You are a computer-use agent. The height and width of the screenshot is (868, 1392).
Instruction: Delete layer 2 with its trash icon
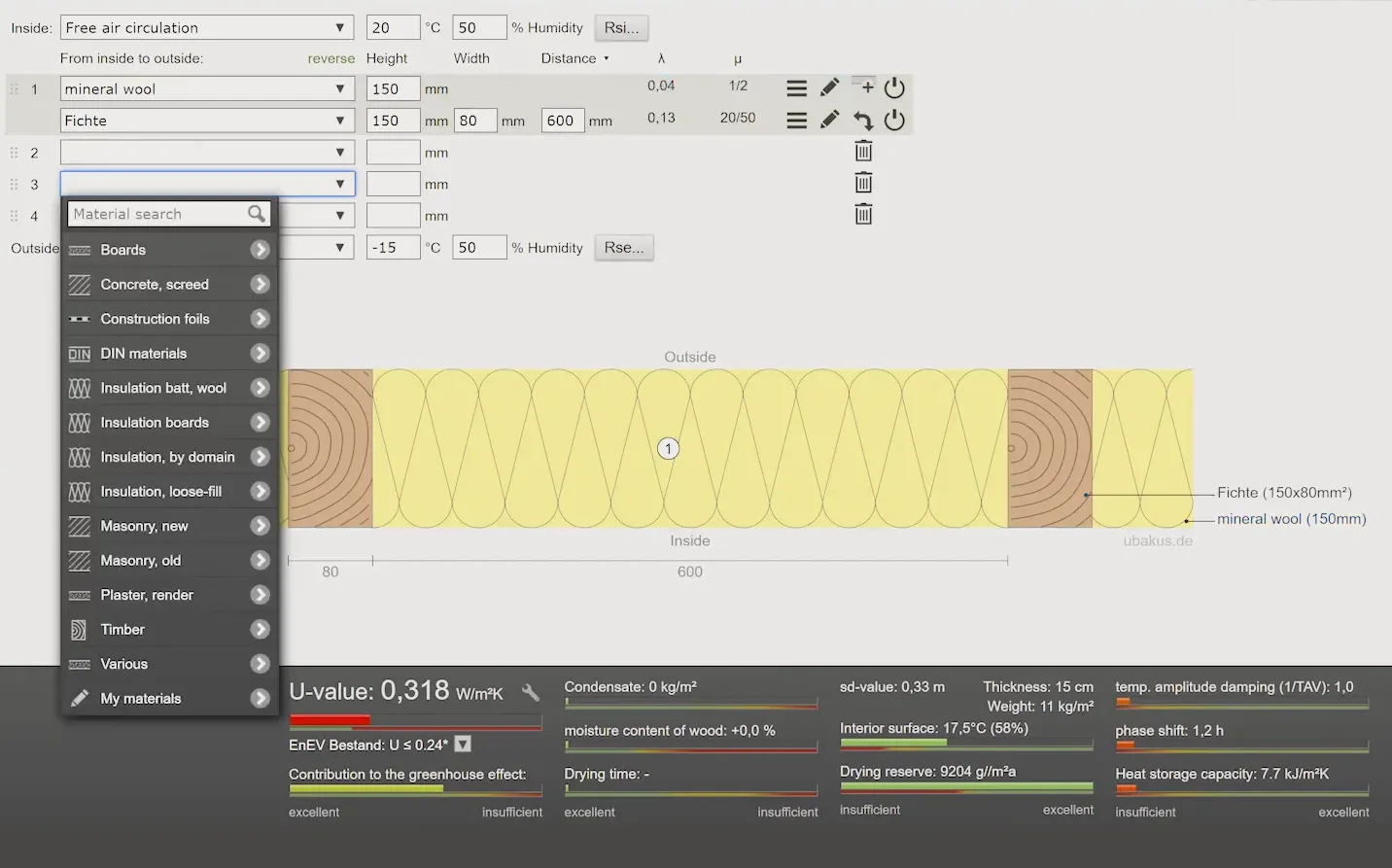(x=863, y=152)
